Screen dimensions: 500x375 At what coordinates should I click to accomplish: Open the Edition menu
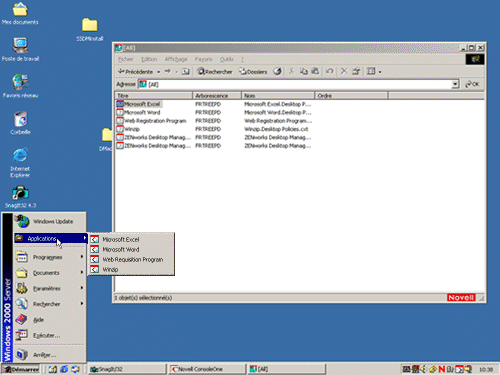pos(149,59)
